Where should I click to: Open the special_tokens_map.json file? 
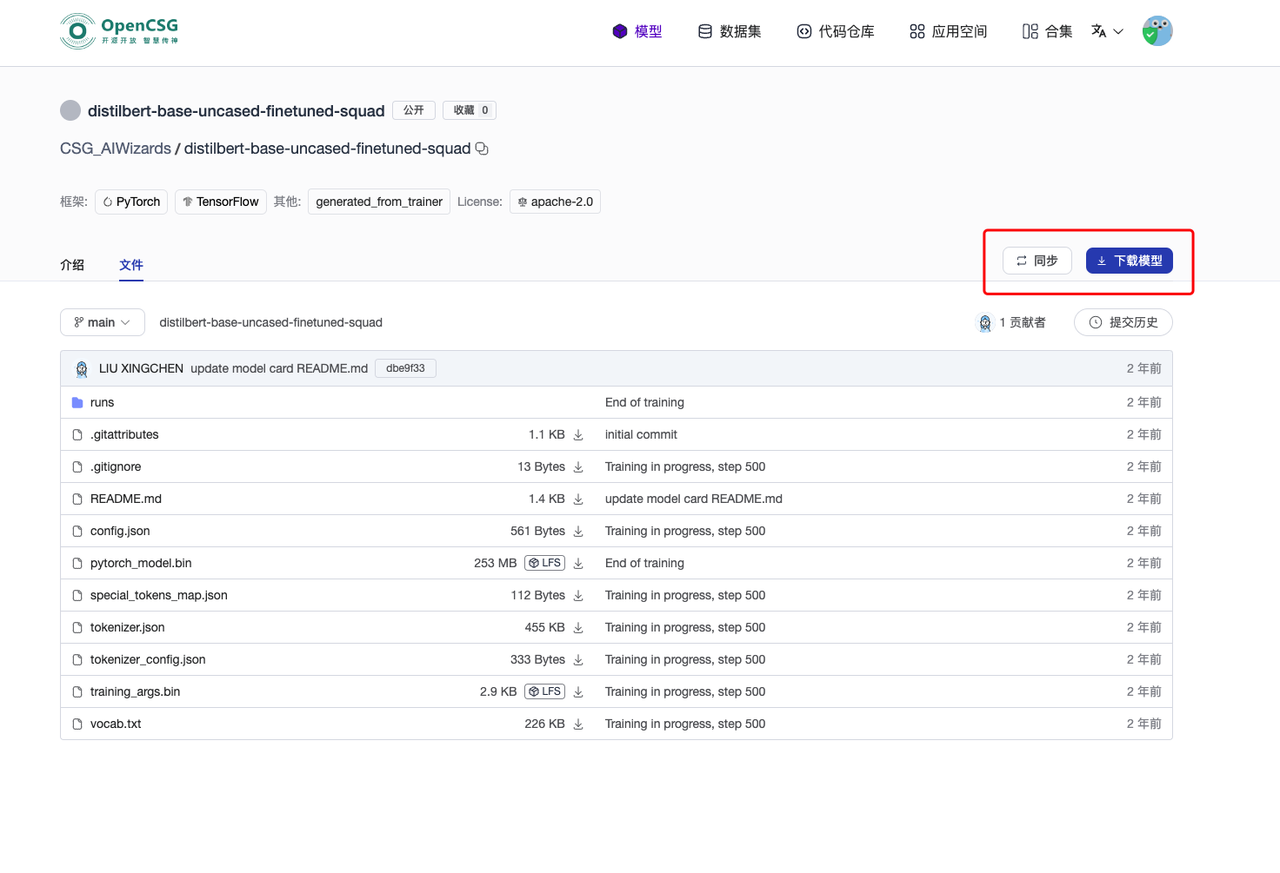pos(159,595)
